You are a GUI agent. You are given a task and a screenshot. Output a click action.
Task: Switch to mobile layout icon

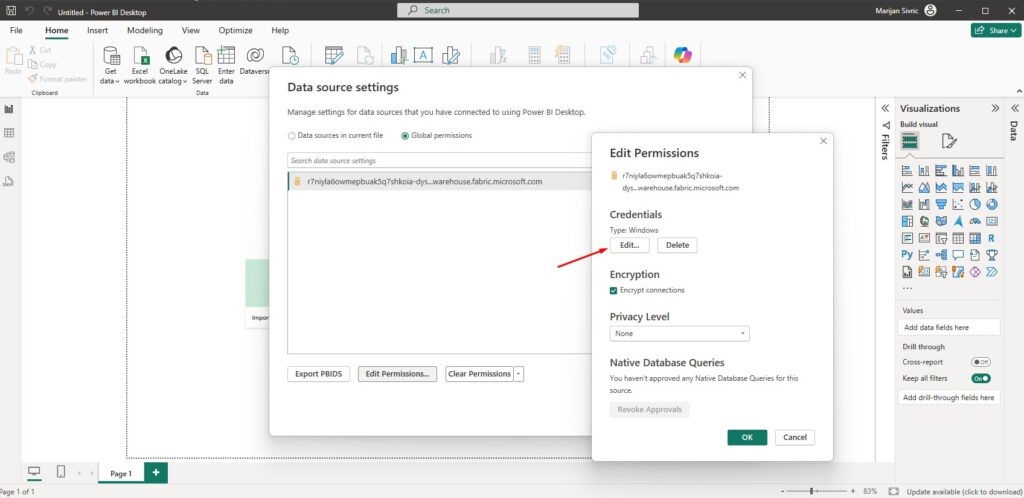coord(61,472)
